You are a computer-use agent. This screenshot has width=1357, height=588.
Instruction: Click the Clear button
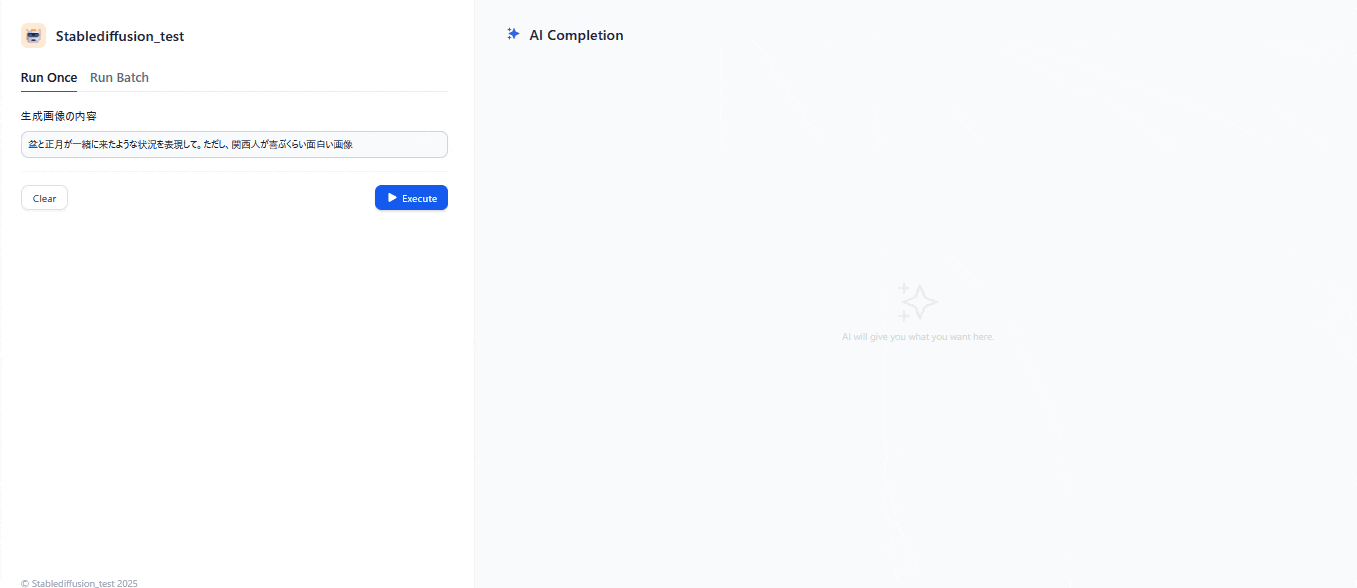click(x=44, y=197)
